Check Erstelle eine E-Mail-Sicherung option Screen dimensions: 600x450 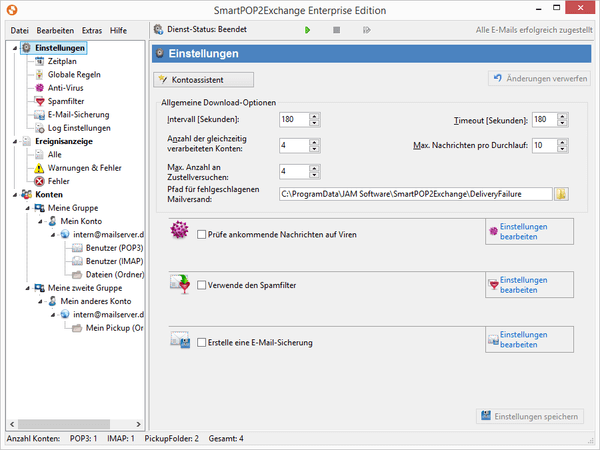pos(202,343)
